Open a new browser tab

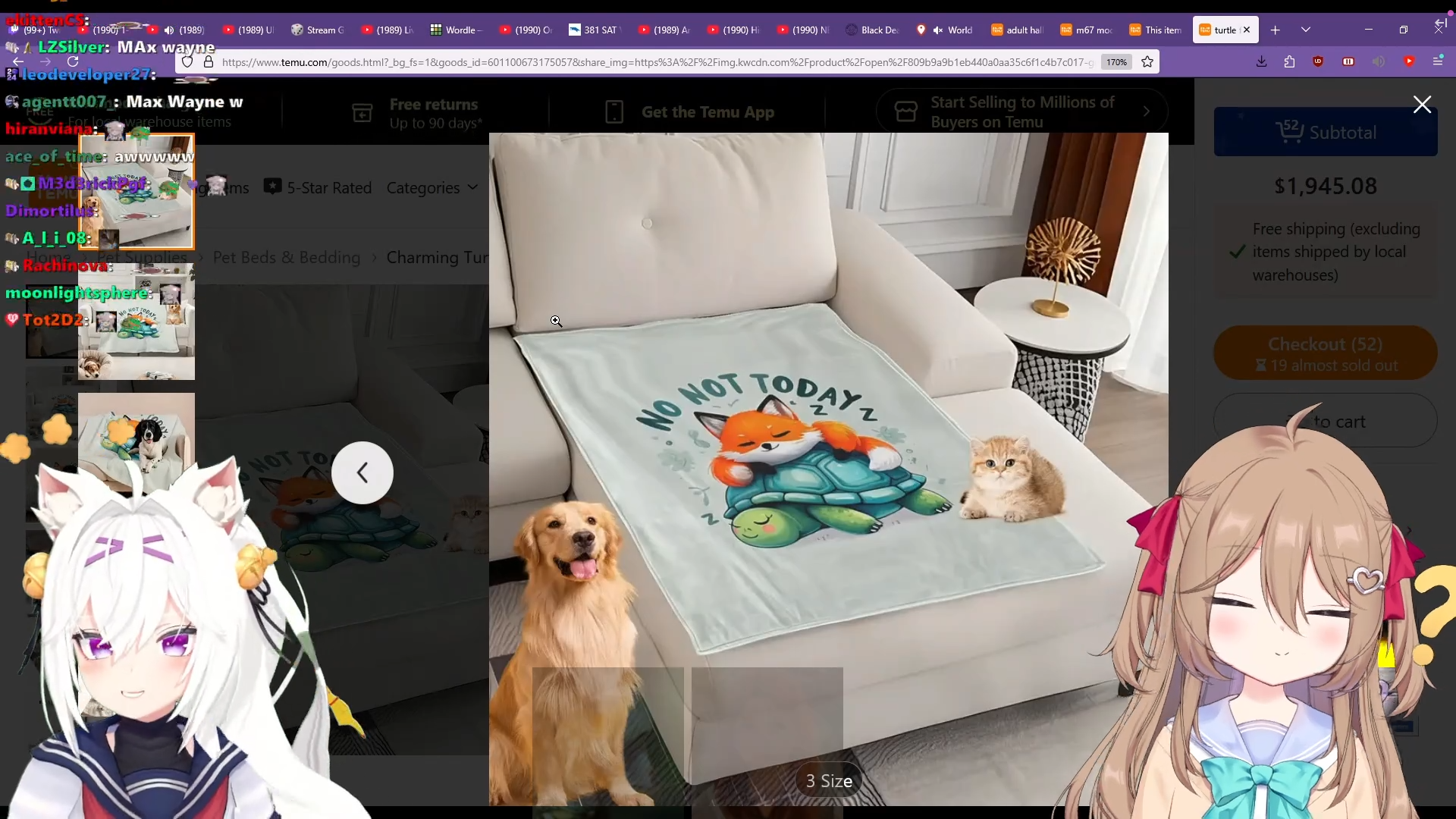(x=1276, y=30)
